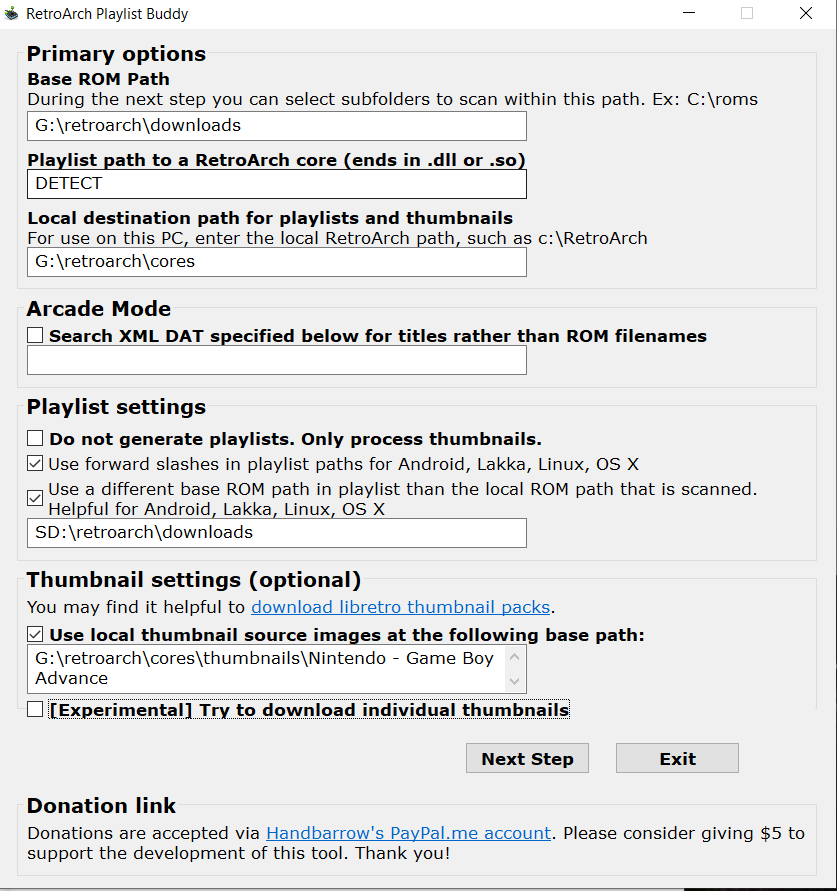
Task: Click the local destination path field
Action: pyautogui.click(x=277, y=262)
